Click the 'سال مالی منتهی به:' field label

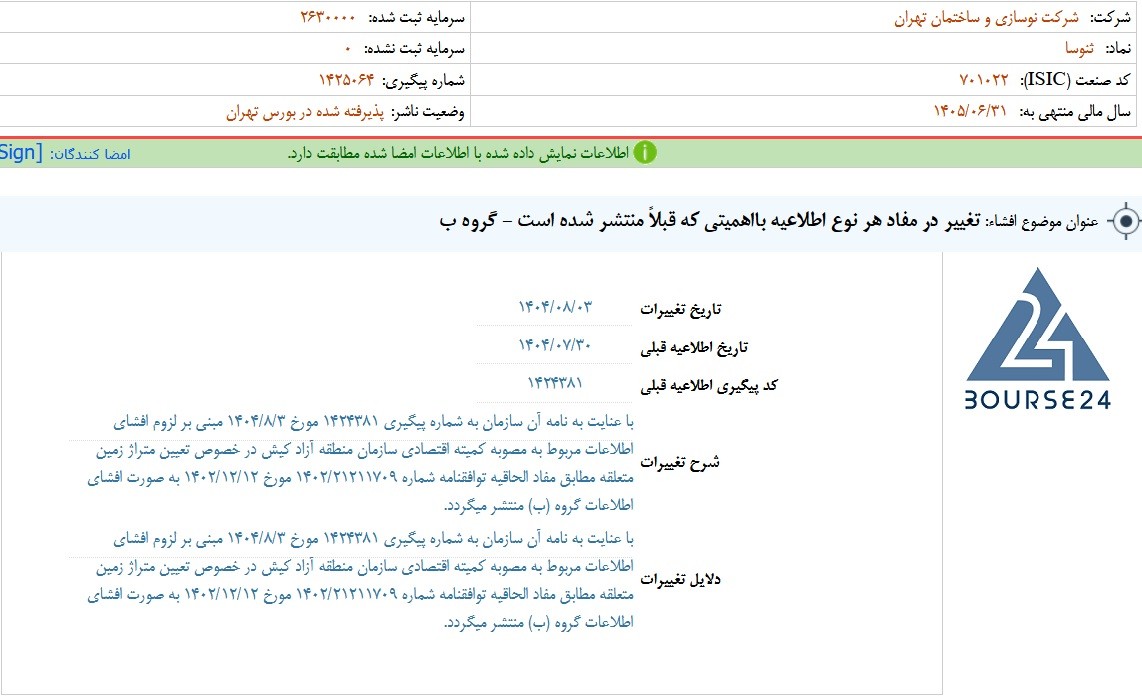(x=1074, y=112)
